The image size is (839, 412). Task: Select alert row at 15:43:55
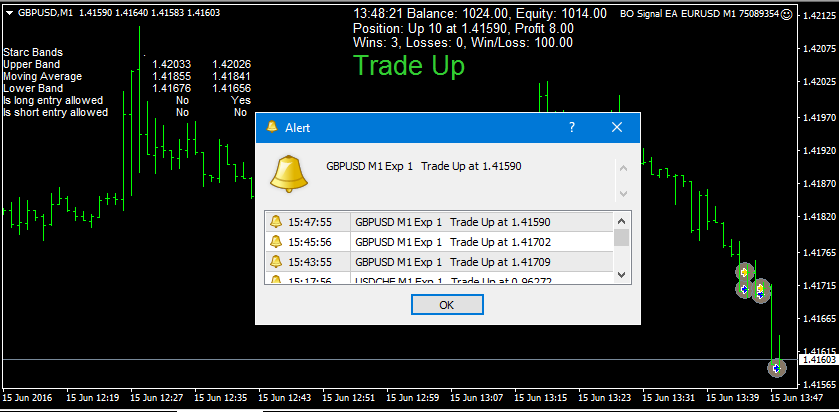(439, 262)
